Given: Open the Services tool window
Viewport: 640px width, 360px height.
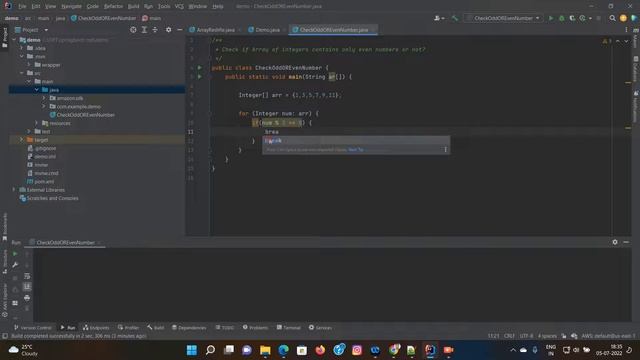Looking at the screenshot, I should coord(320,327).
